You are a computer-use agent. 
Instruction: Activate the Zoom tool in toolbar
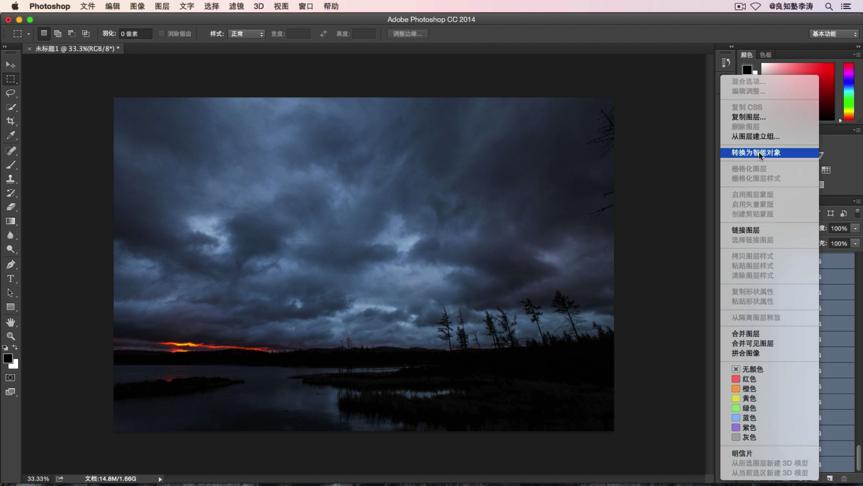click(11, 336)
